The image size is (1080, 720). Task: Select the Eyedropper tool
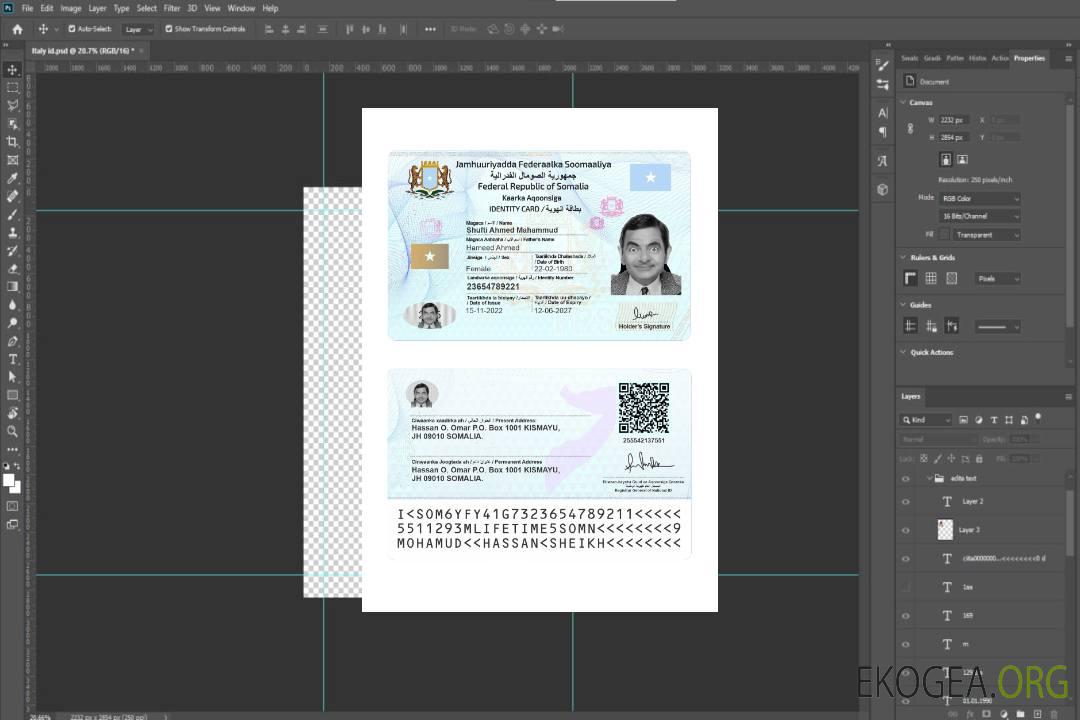[12, 178]
